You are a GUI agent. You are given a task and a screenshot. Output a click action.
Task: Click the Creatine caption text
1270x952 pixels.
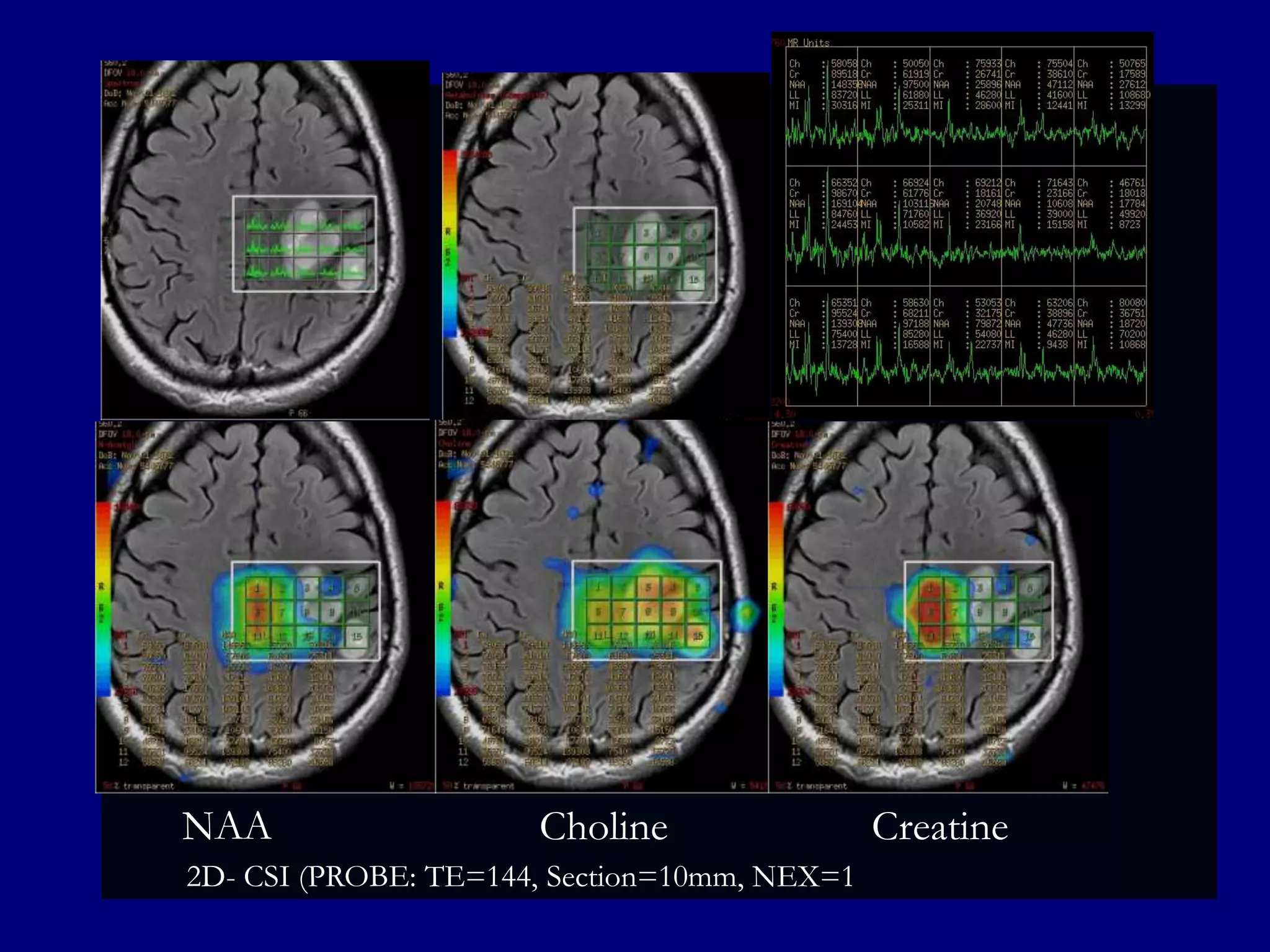[940, 826]
